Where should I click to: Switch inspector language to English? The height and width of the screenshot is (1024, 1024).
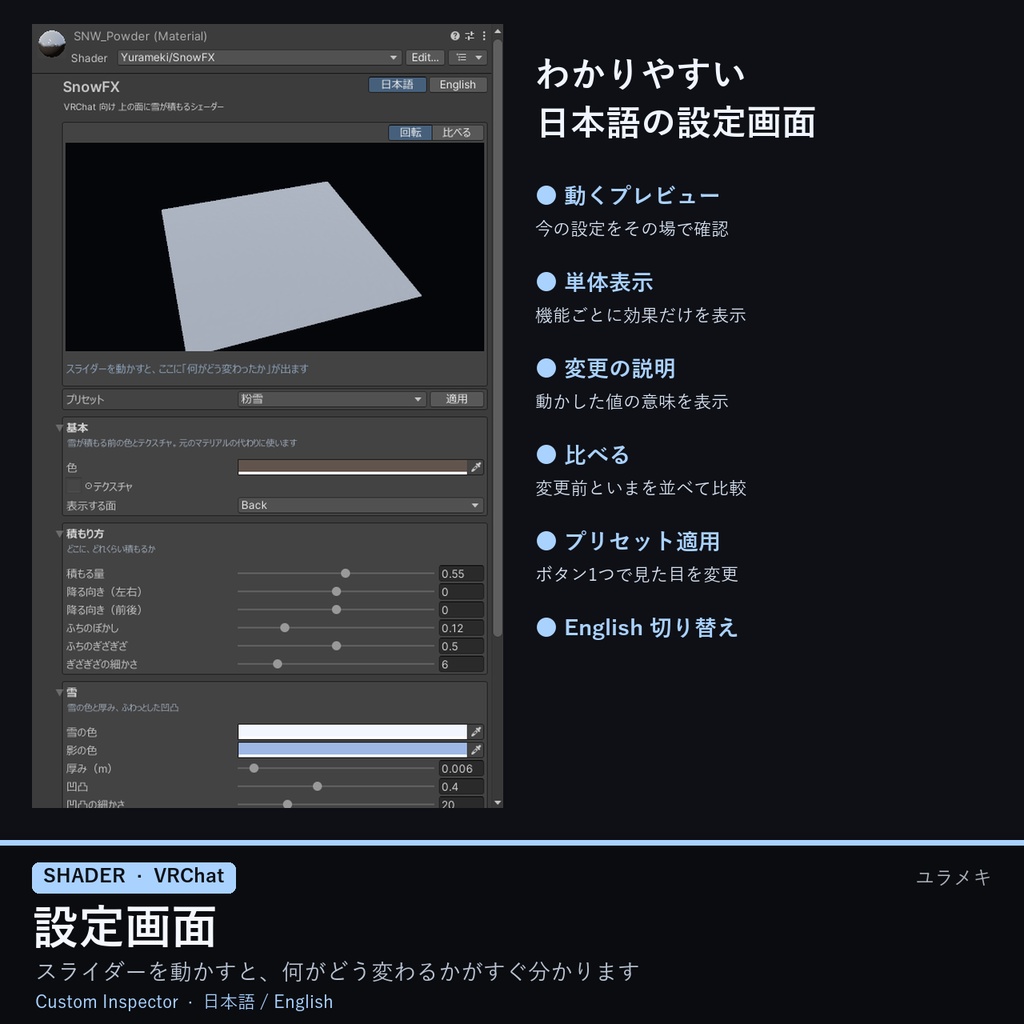[x=457, y=85]
